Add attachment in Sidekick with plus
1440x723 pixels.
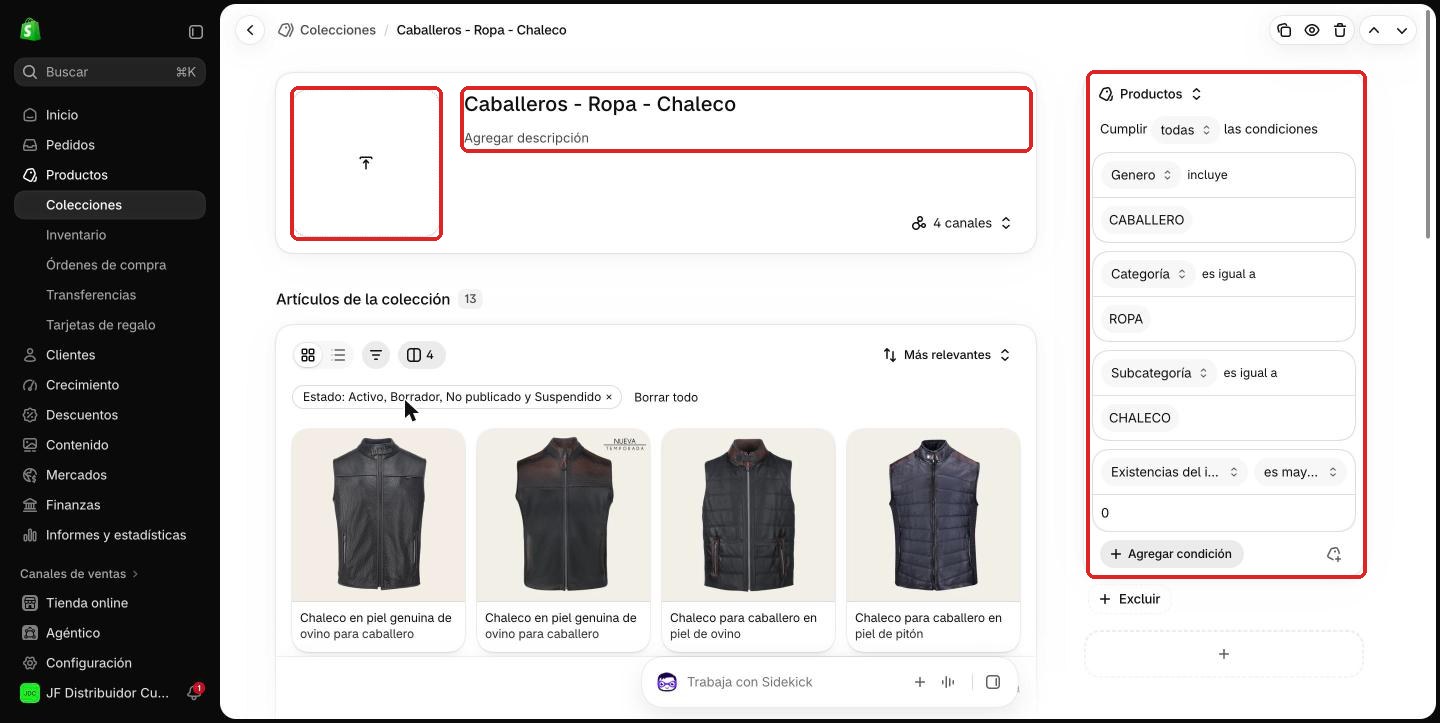click(x=919, y=682)
